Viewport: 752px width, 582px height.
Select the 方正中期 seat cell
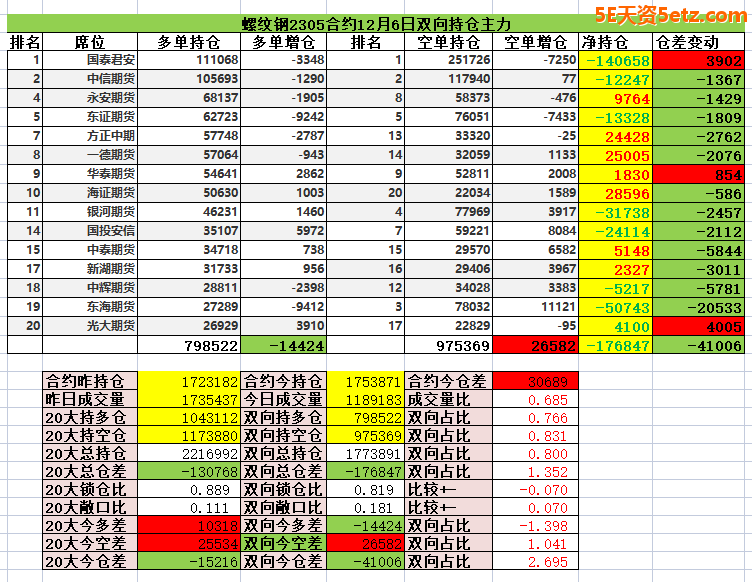tap(90, 136)
